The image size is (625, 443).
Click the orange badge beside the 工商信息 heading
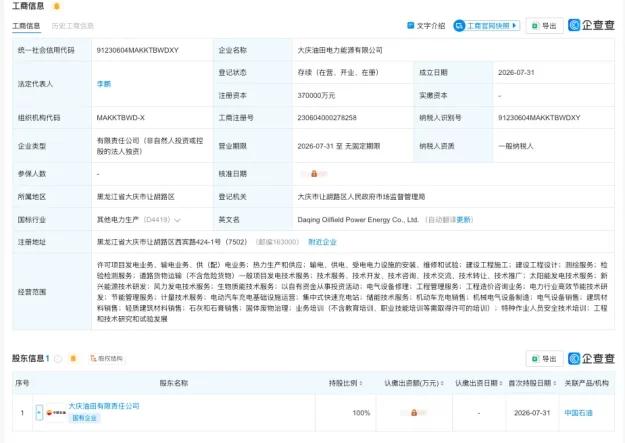pos(57,6)
